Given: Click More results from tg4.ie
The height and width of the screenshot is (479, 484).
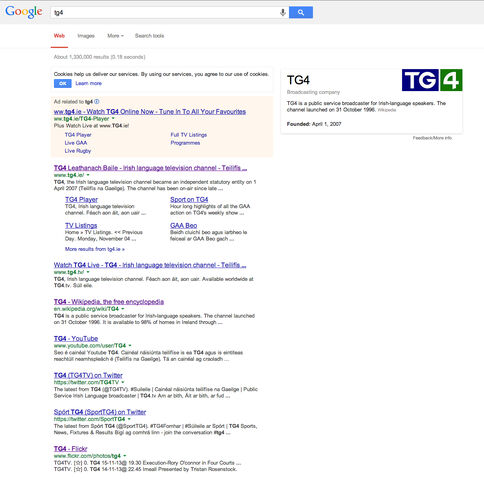Looking at the screenshot, I should point(95,249).
